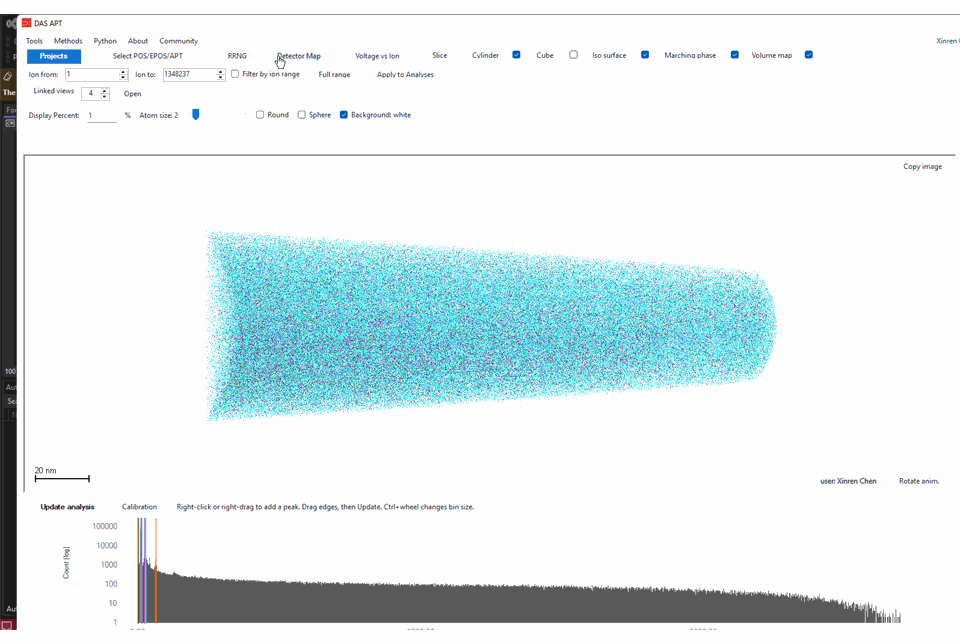Viewport: 960px width, 644px height.
Task: Select the Cylinder label
Action: [x=486, y=55]
